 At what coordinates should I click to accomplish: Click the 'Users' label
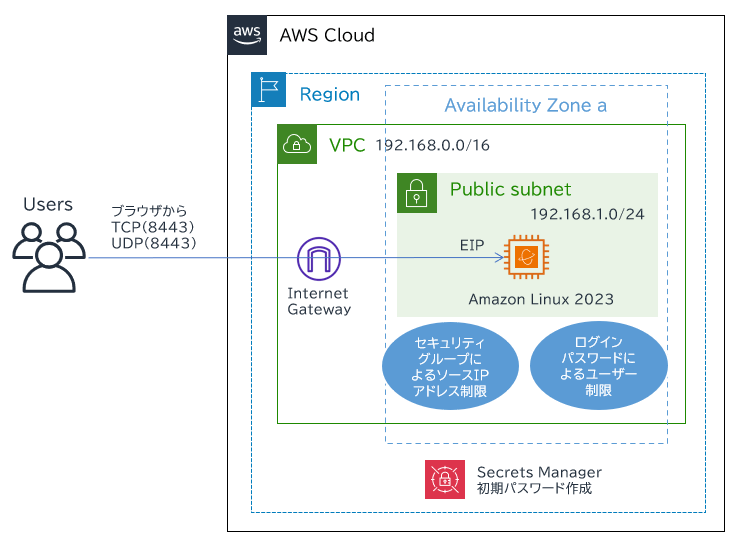tap(48, 204)
